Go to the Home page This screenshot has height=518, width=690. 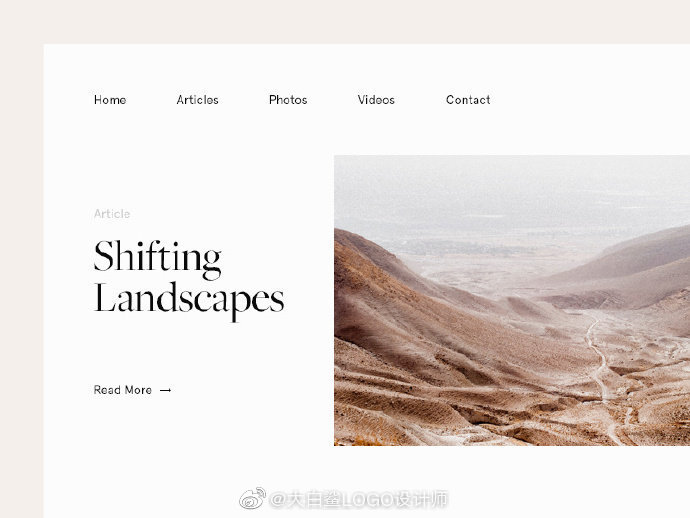[110, 100]
